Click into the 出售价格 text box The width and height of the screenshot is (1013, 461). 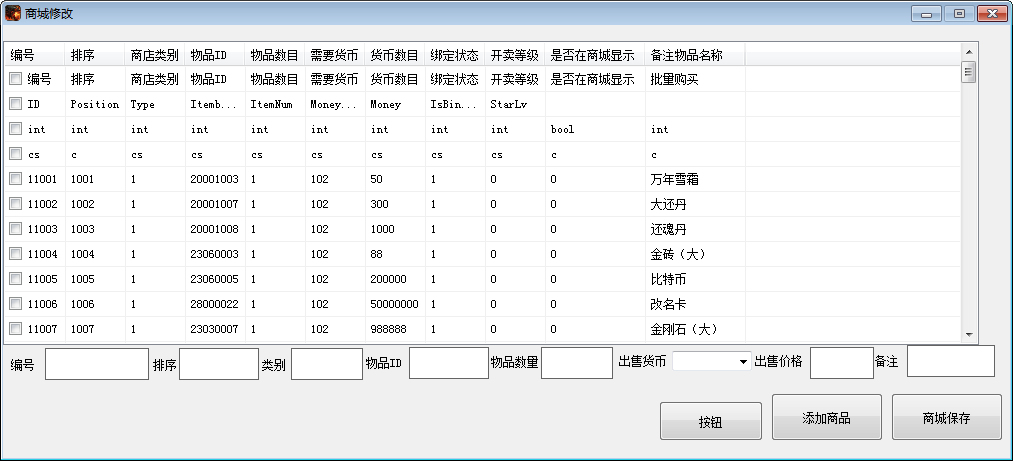point(841,363)
